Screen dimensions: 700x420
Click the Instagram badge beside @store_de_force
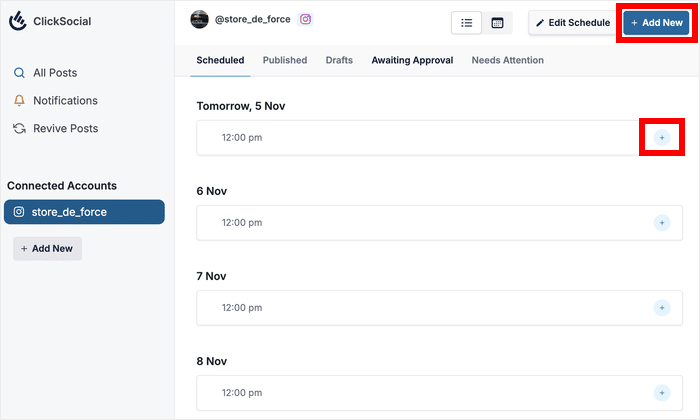[x=306, y=19]
